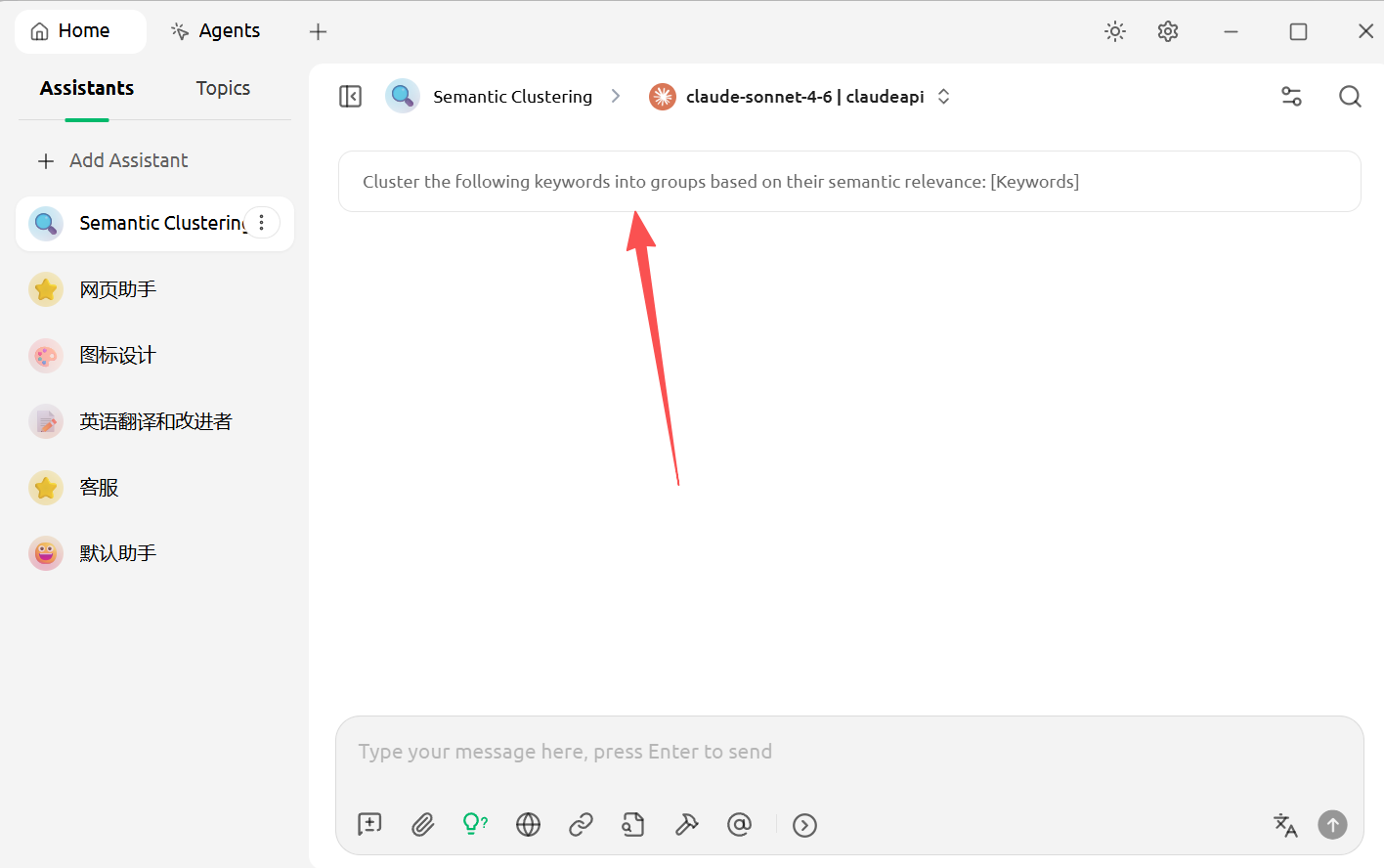The image size is (1384, 868).
Task: Click the mention models @ icon
Action: (x=739, y=825)
